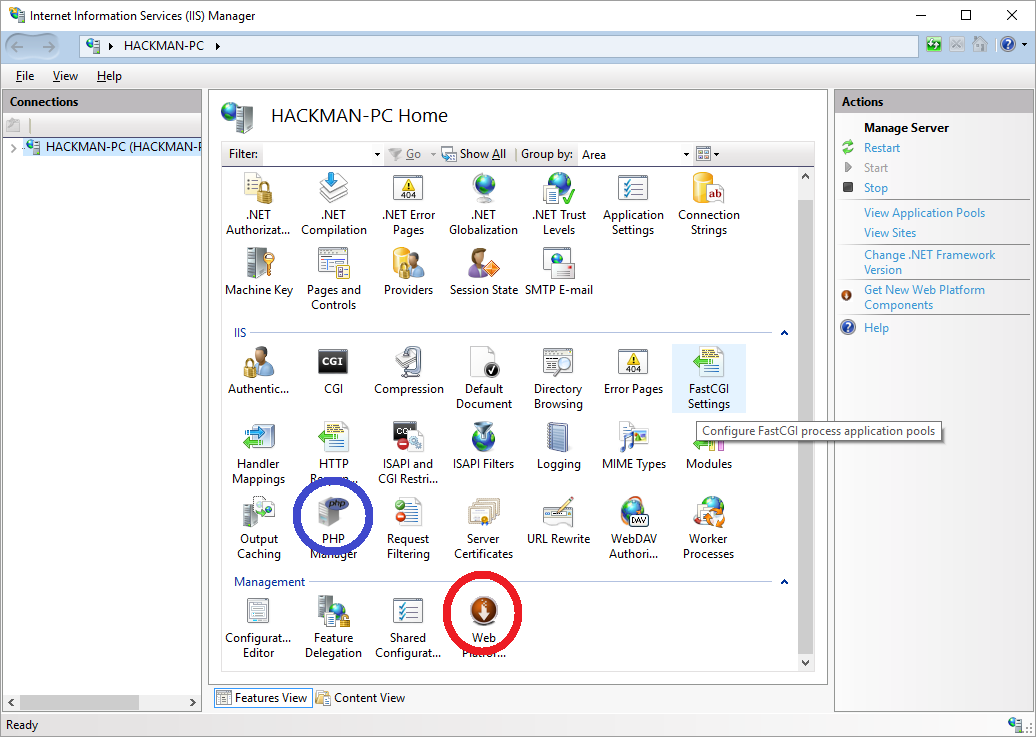Click Change .NET Framework Version

point(930,262)
